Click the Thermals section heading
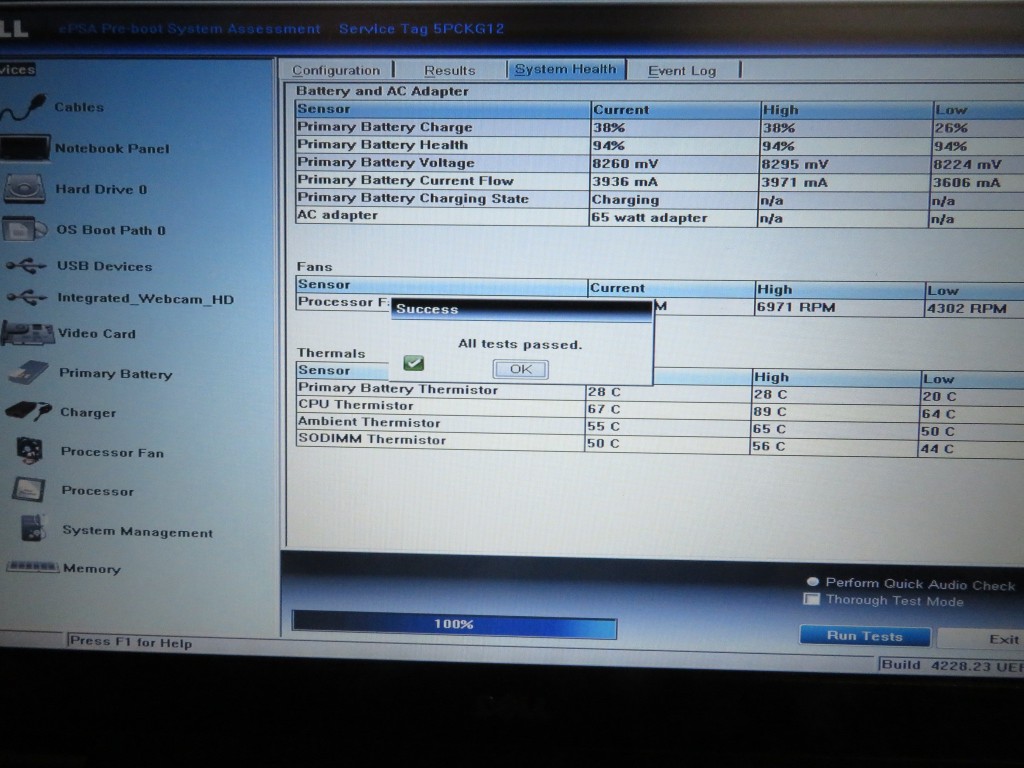Screen dimensions: 1024x768 [x=331, y=353]
